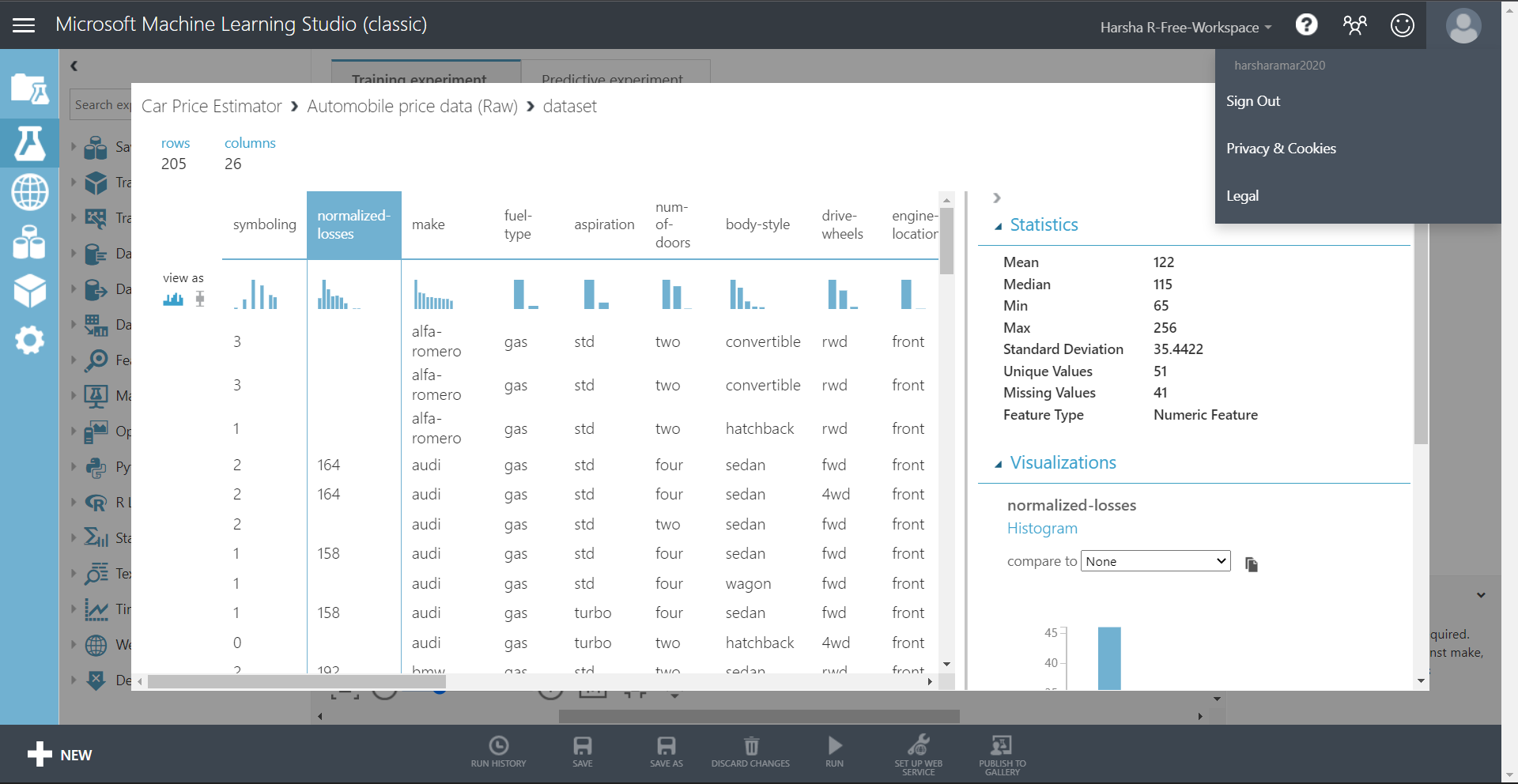Expand the Time Series tree item
Viewport: 1518px width, 784px height.
click(x=74, y=609)
